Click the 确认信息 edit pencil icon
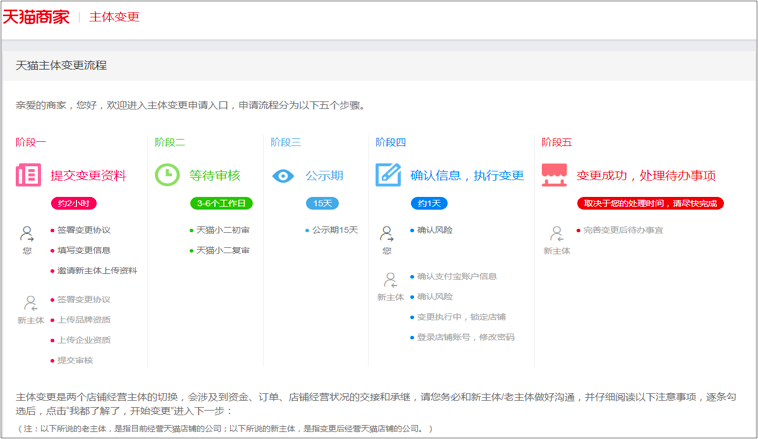758x439 pixels. [x=388, y=175]
